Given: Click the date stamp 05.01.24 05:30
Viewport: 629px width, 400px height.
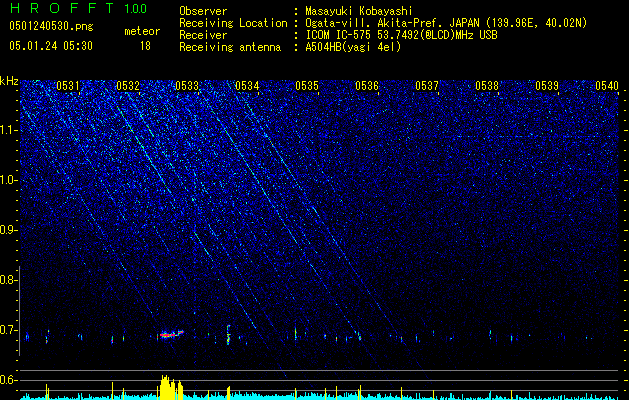Looking at the screenshot, I should [51, 46].
